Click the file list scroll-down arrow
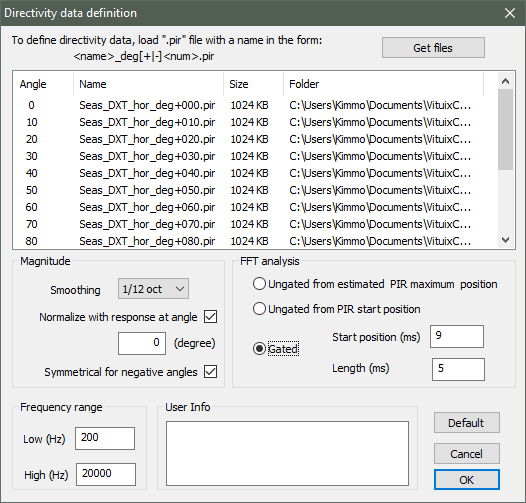This screenshot has height=503, width=526. click(x=506, y=240)
